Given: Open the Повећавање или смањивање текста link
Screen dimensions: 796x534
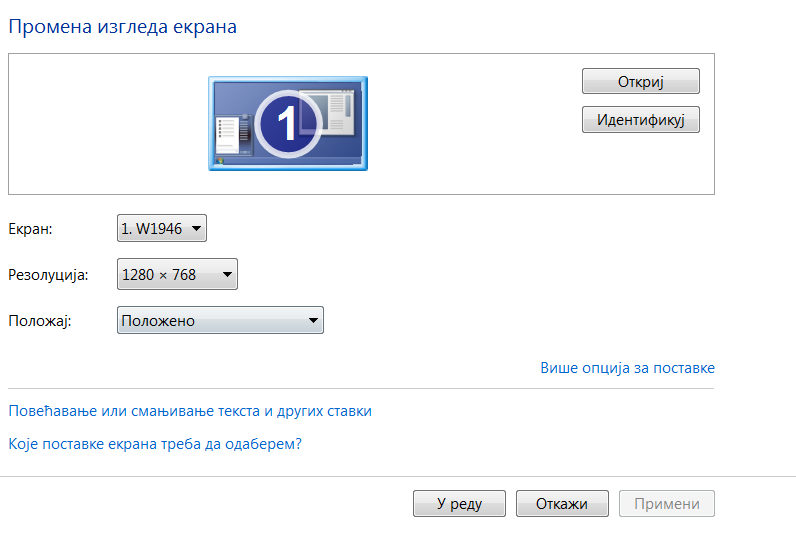Looking at the screenshot, I should click(190, 411).
